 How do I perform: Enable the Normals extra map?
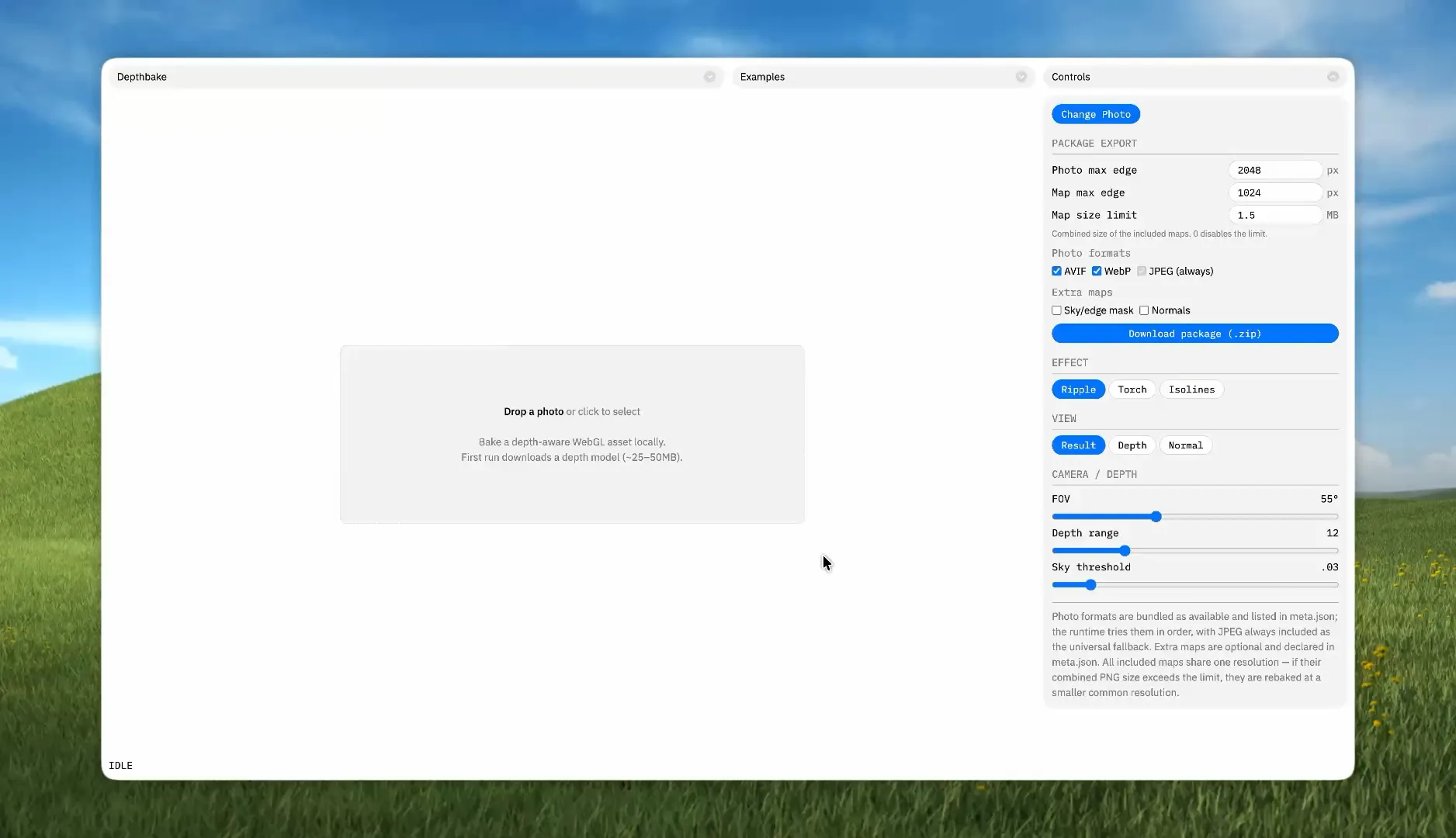pyautogui.click(x=1144, y=310)
